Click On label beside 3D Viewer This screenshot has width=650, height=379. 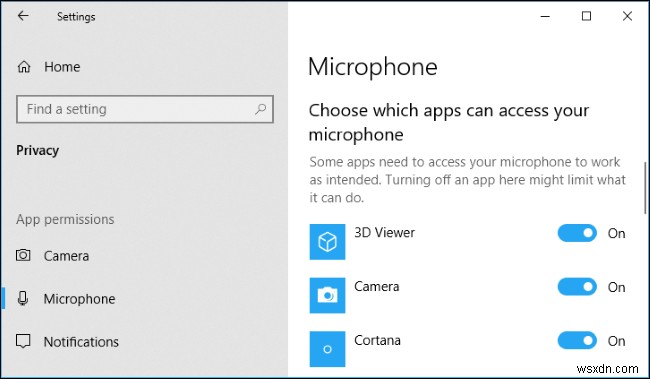(616, 233)
